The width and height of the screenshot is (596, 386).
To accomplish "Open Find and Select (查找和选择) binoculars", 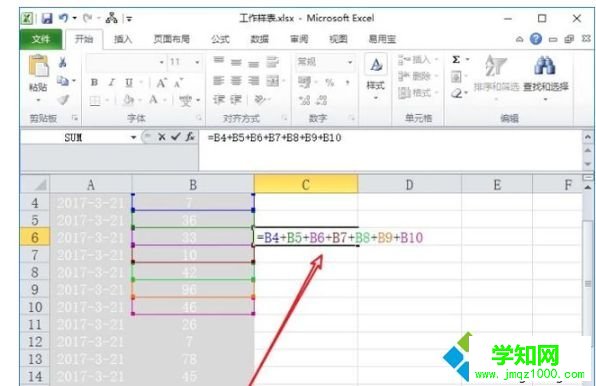I will click(545, 78).
